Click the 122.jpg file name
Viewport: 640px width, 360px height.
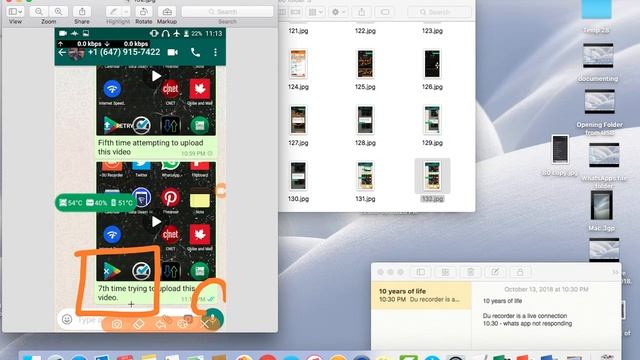pyautogui.click(x=365, y=31)
